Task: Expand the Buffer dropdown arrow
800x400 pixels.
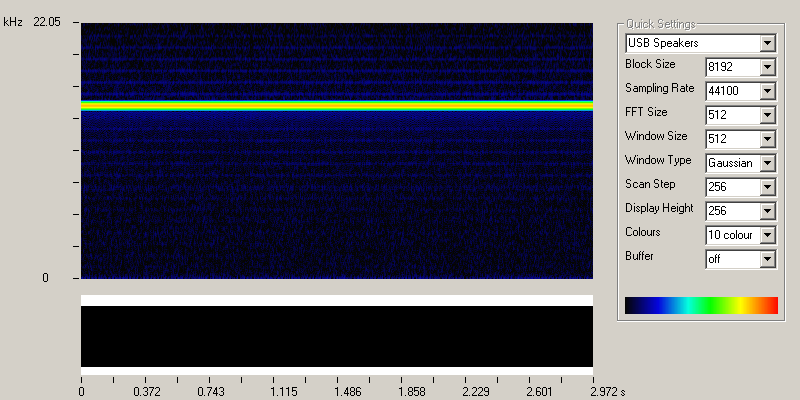Action: (767, 259)
